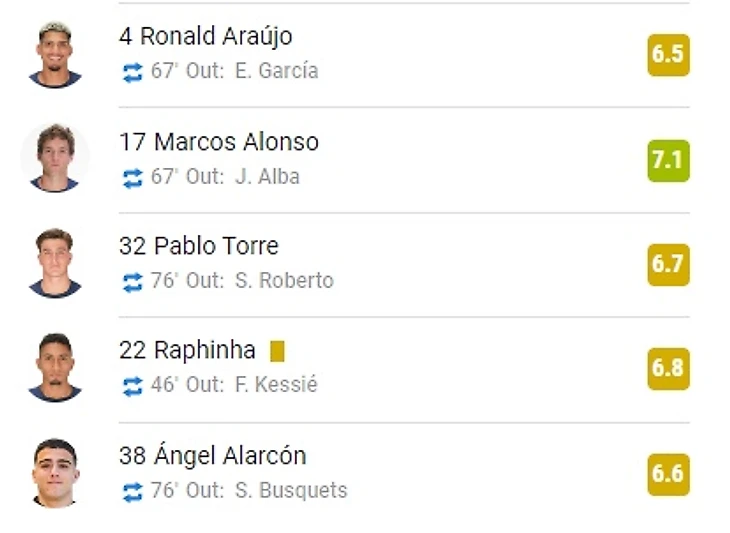
Task: Click Raphinha's yellow card icon
Action: click(x=277, y=351)
